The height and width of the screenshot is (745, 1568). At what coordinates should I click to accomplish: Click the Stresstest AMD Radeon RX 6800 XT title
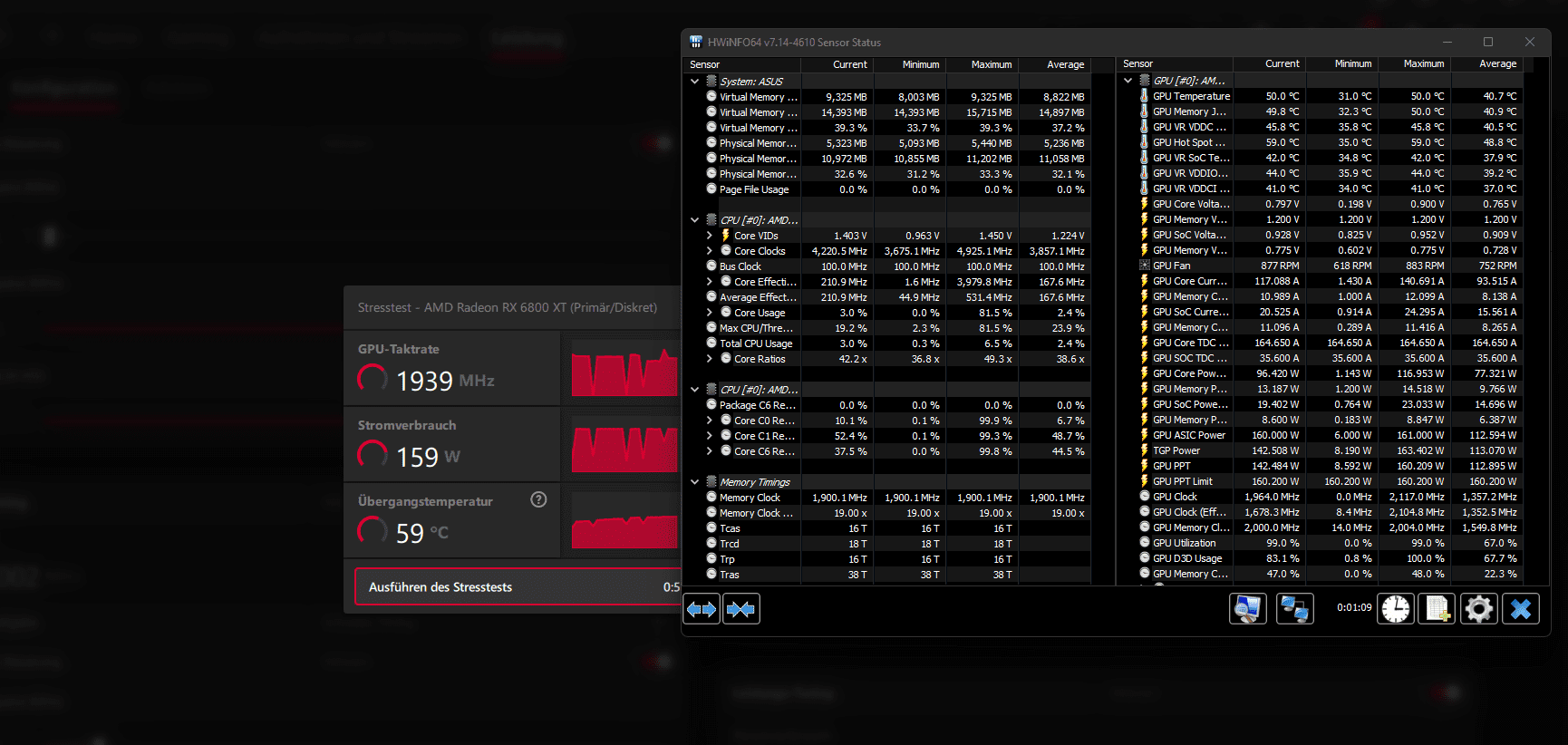508,307
